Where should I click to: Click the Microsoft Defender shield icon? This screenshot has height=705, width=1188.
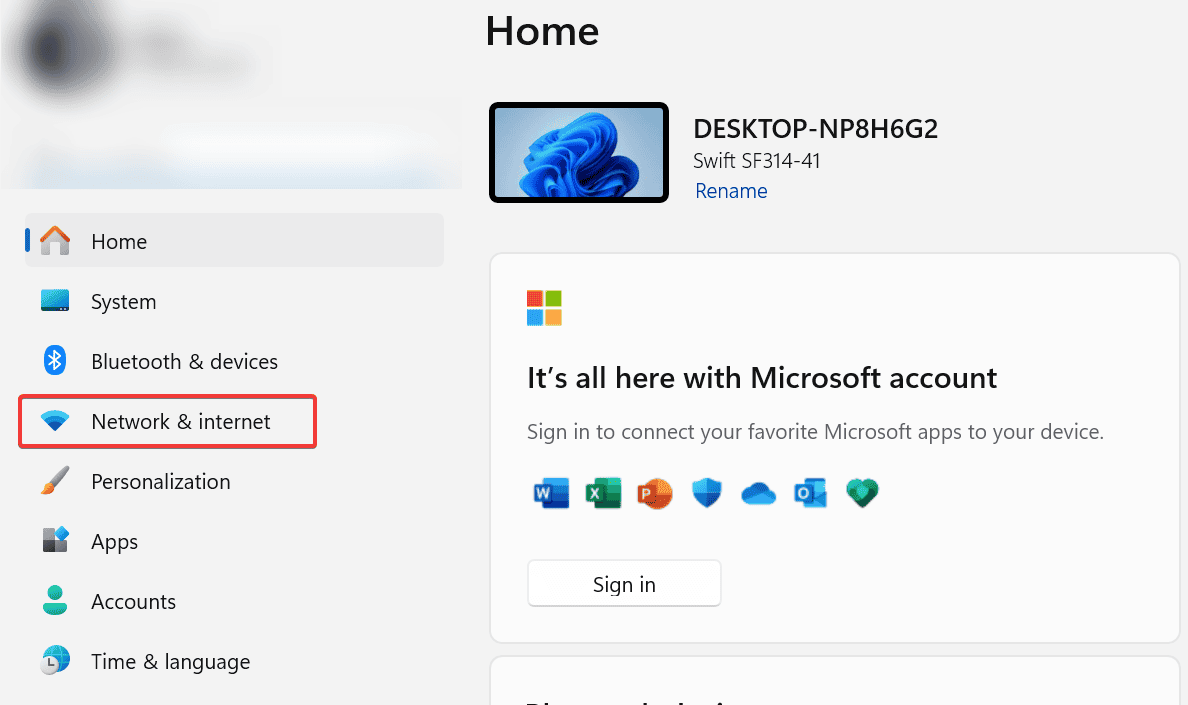[x=707, y=492]
